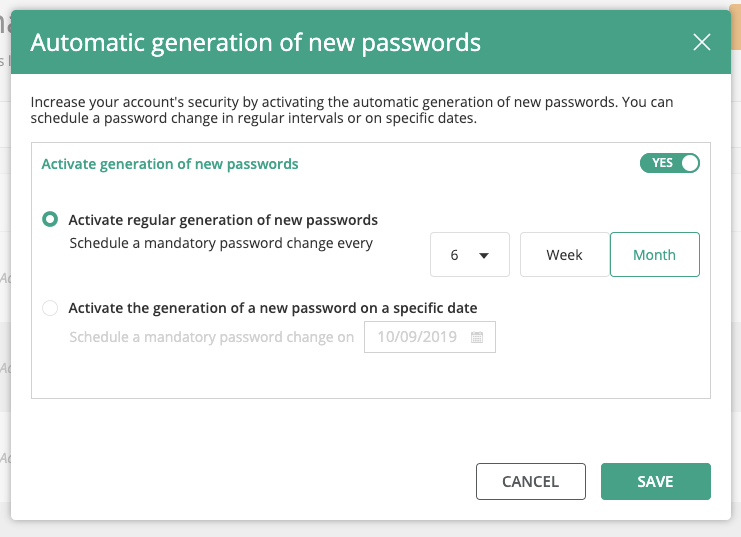The width and height of the screenshot is (741, 537).
Task: Click the 'Activate generation of new passwords' heading
Action: click(x=170, y=164)
